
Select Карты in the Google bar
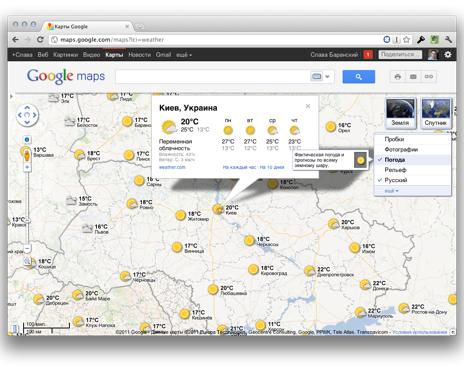pos(114,55)
